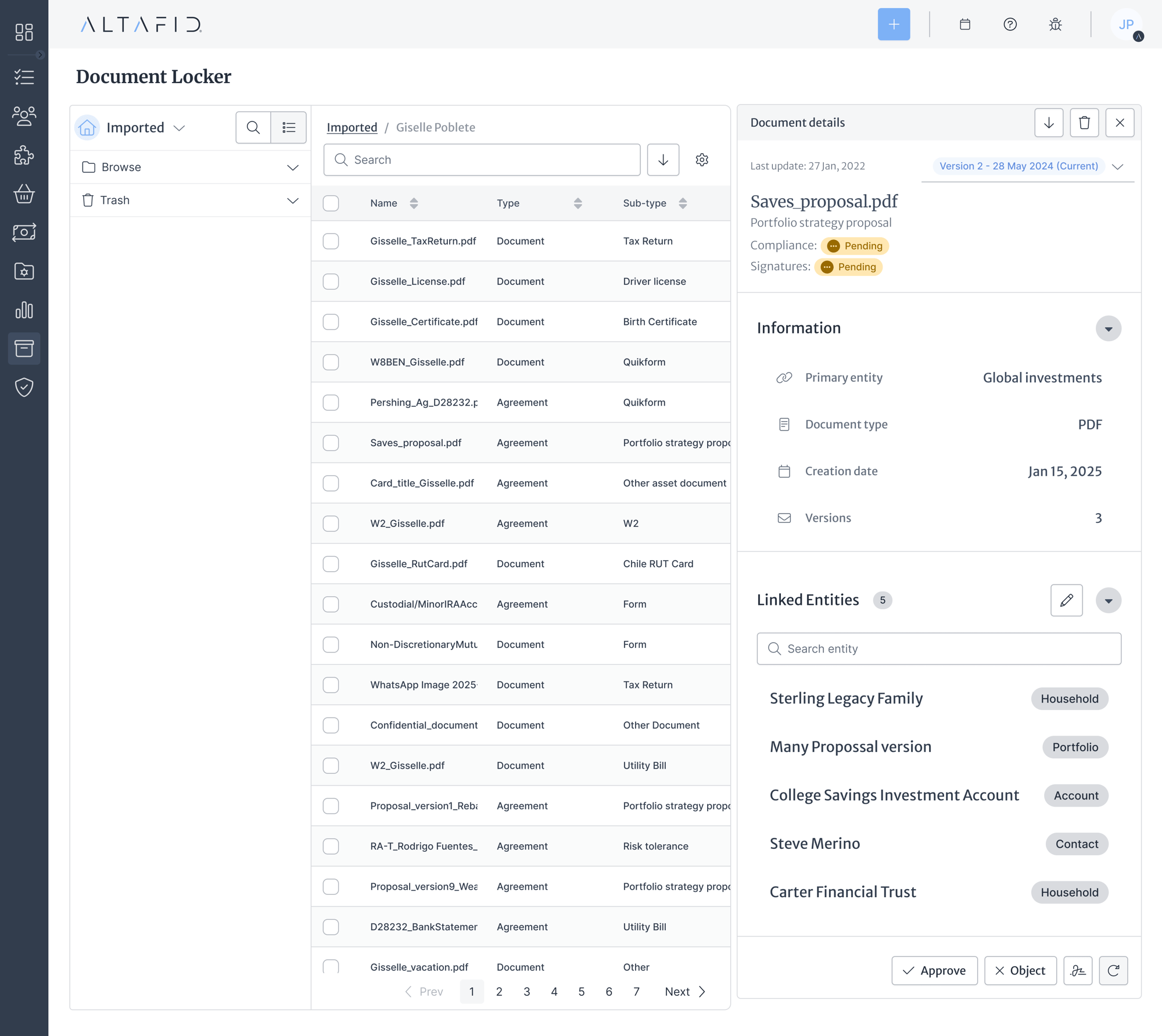Open the settings folder sidebar icon
The image size is (1162, 1036).
pyautogui.click(x=24, y=271)
